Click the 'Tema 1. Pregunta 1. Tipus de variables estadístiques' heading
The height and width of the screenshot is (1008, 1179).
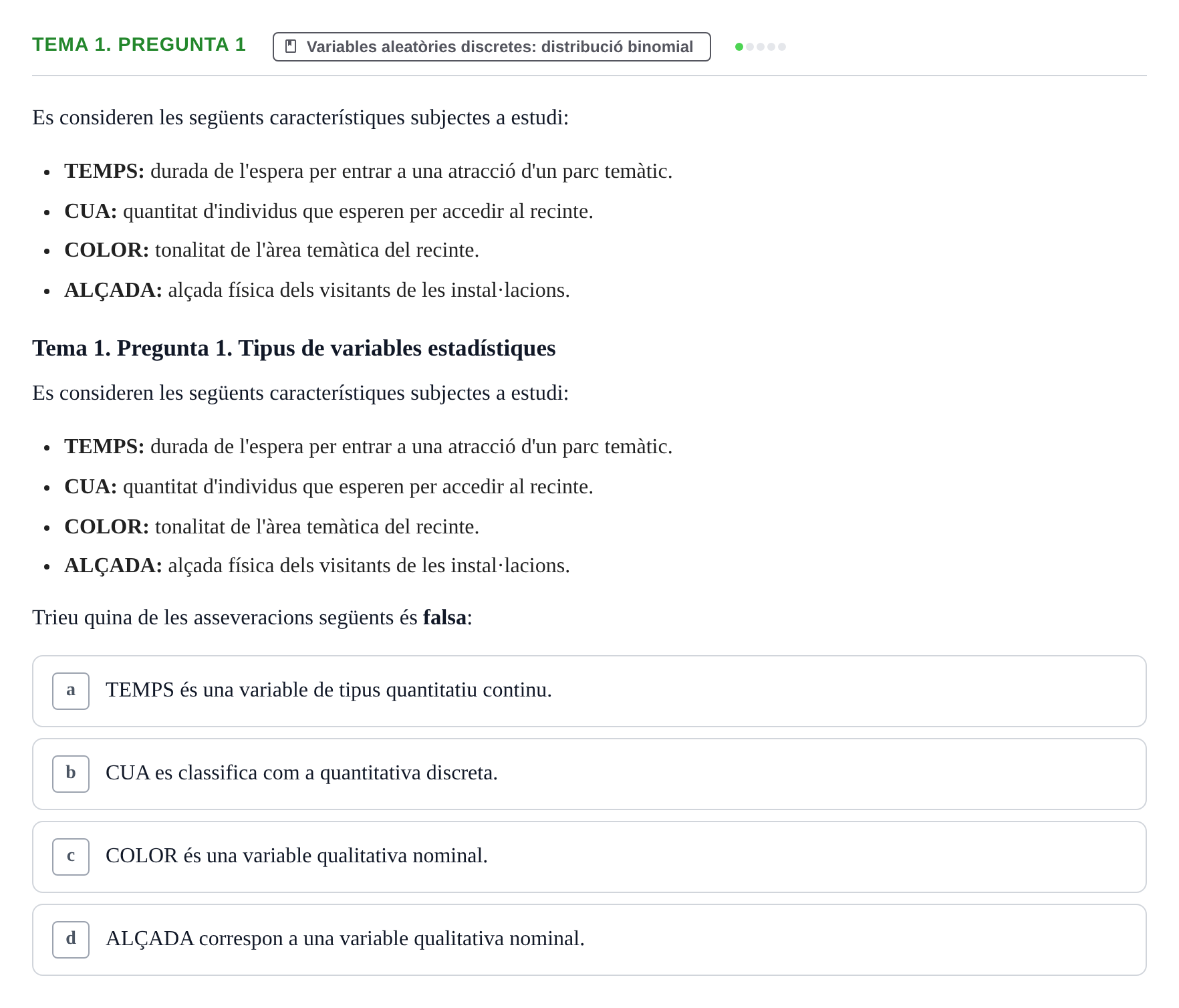[294, 348]
